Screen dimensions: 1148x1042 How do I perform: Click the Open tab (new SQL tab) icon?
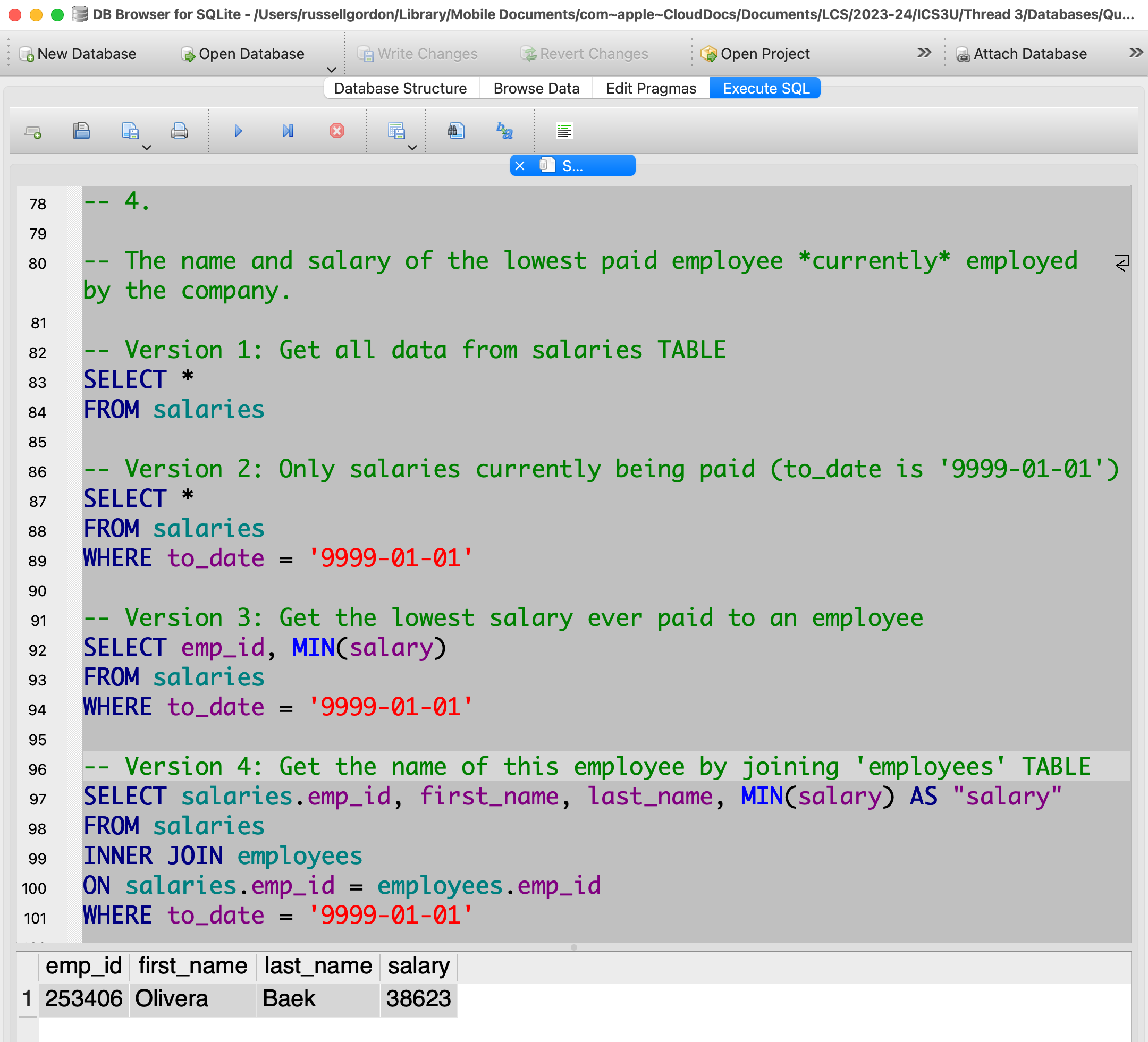[x=33, y=132]
